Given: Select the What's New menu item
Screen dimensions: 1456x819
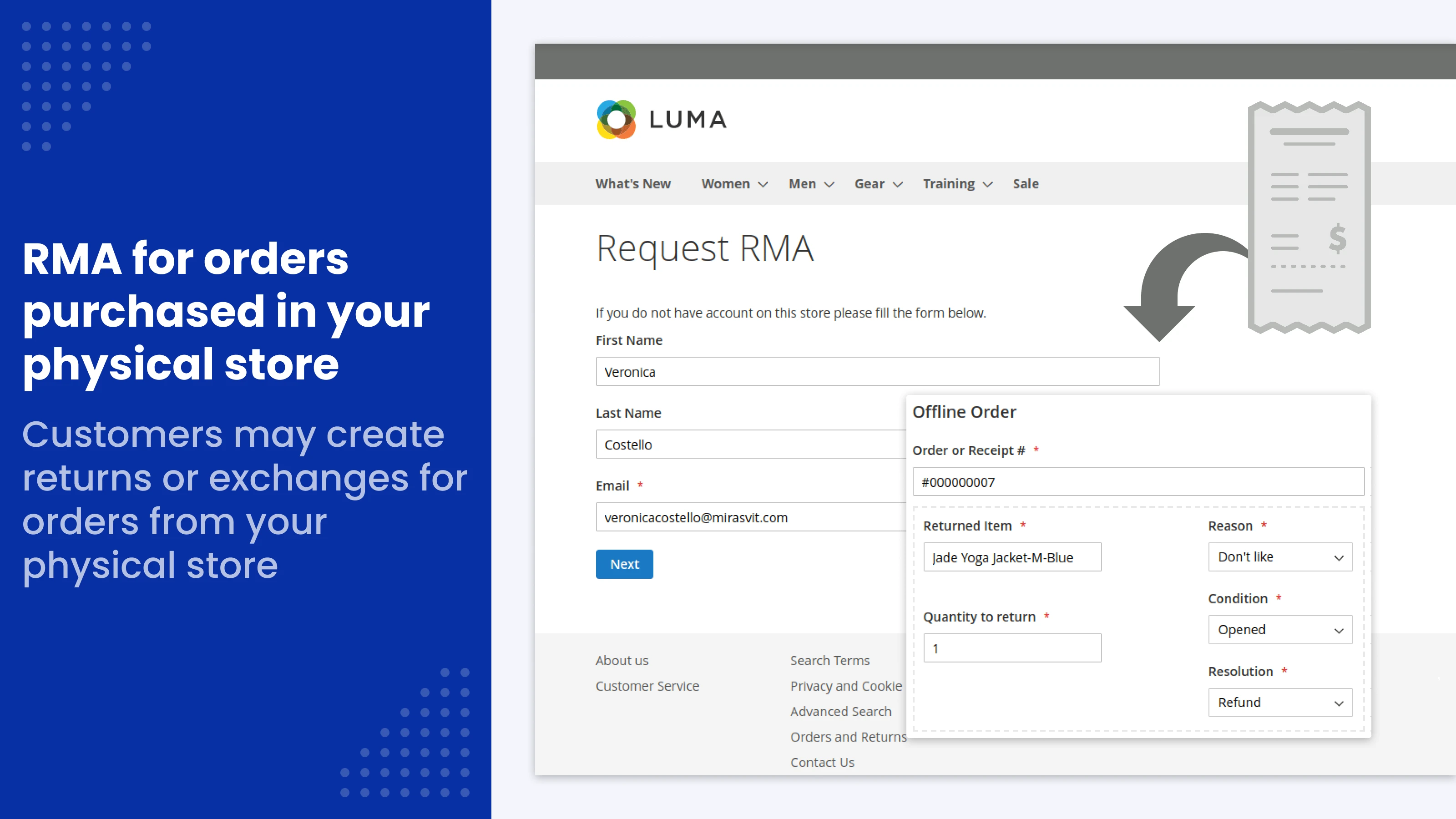Looking at the screenshot, I should [x=633, y=184].
